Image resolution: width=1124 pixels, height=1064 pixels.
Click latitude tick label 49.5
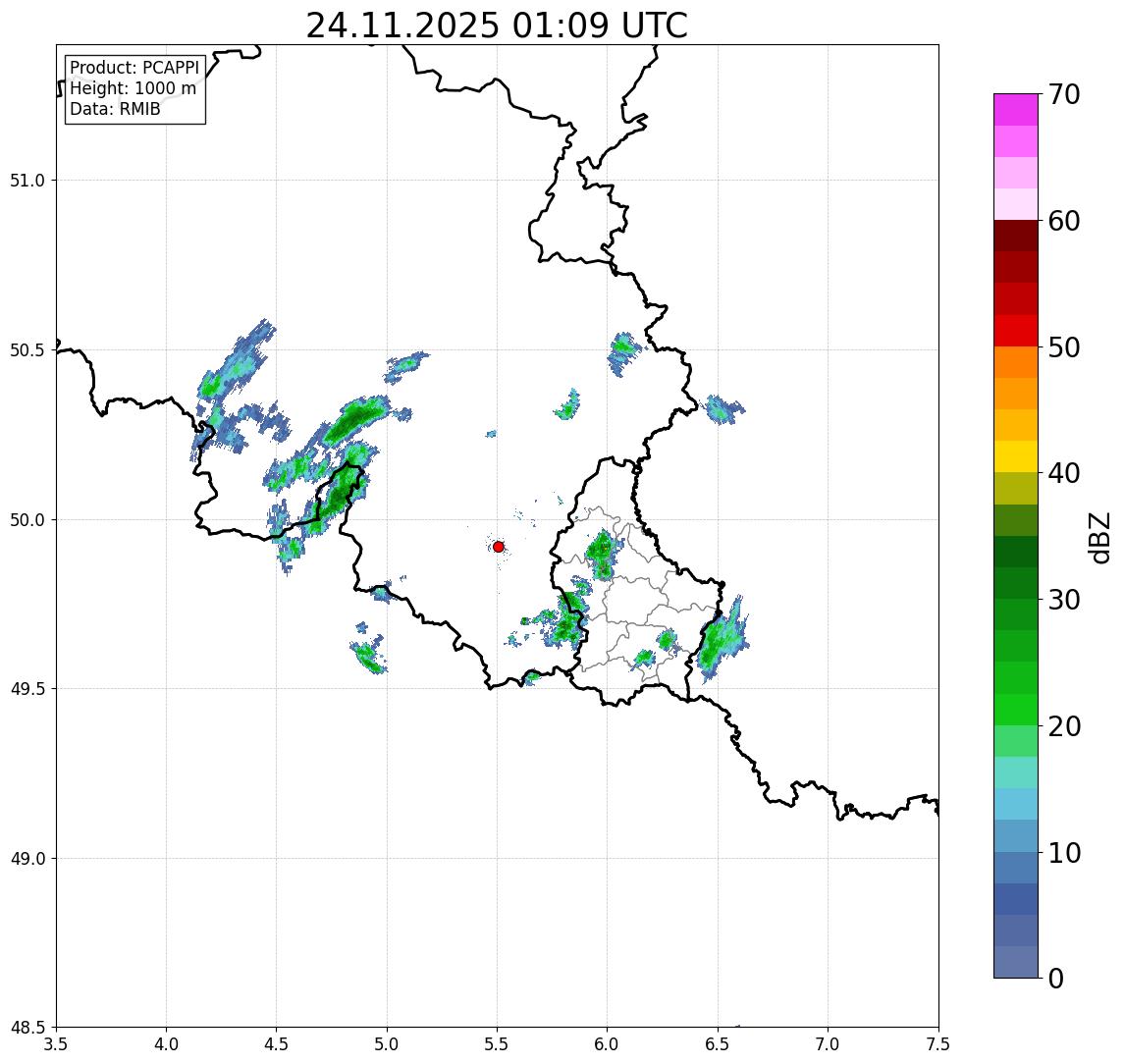pos(27,689)
